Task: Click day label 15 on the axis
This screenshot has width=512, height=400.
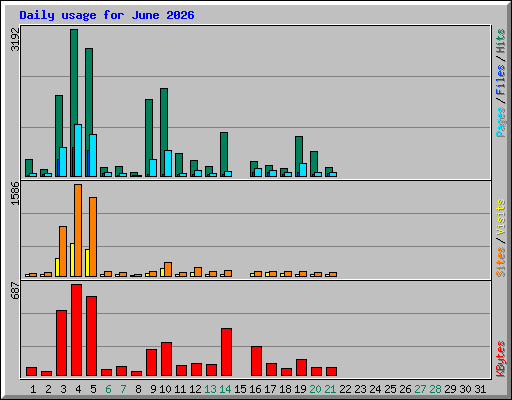Action: pos(240,389)
